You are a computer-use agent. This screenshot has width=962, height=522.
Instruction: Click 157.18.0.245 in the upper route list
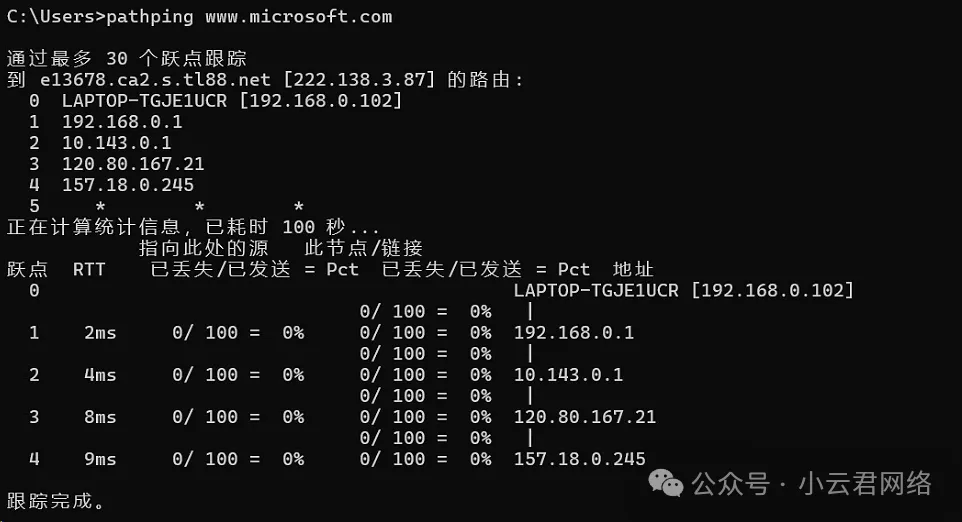pyautogui.click(x=128, y=185)
